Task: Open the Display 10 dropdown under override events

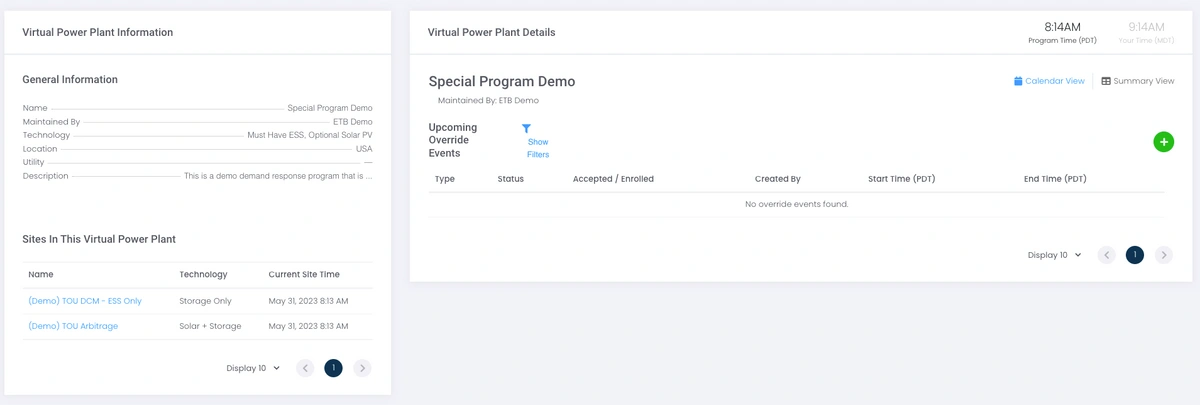Action: (1054, 255)
